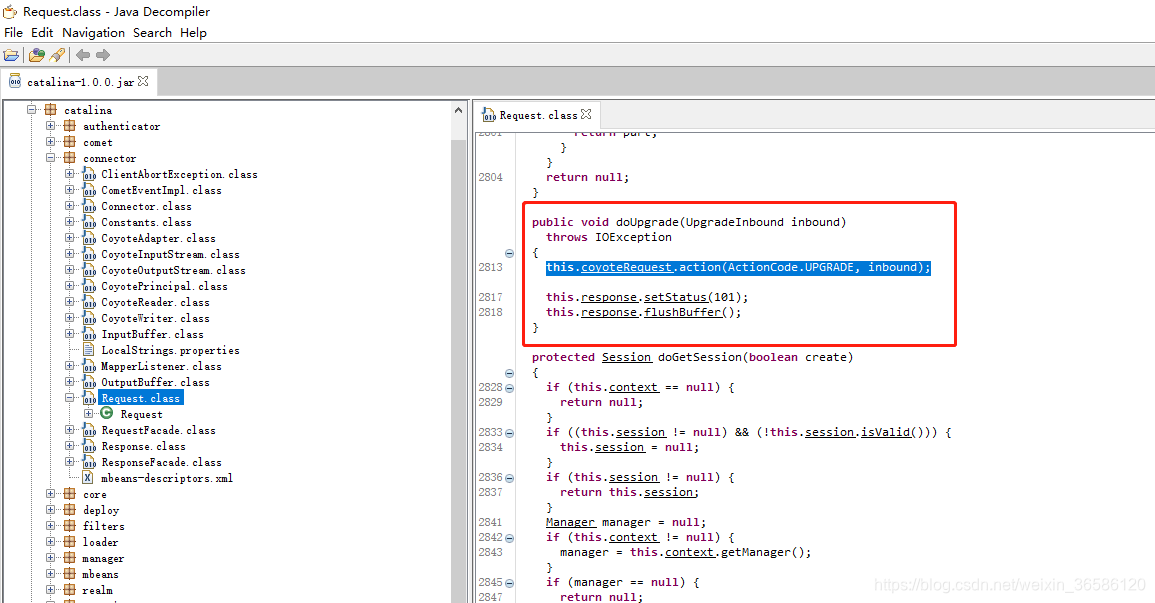Expand the comet package
The image size is (1155, 603).
(51, 142)
